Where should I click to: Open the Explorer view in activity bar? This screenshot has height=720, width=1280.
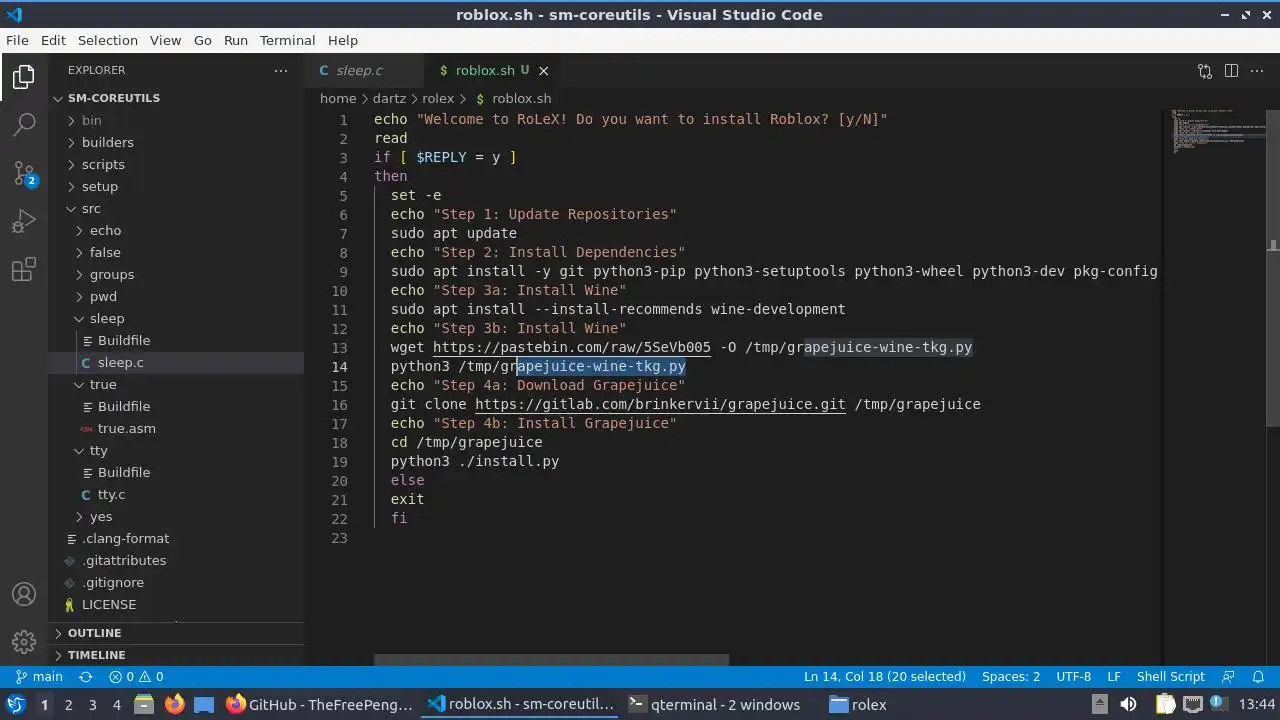[x=24, y=77]
